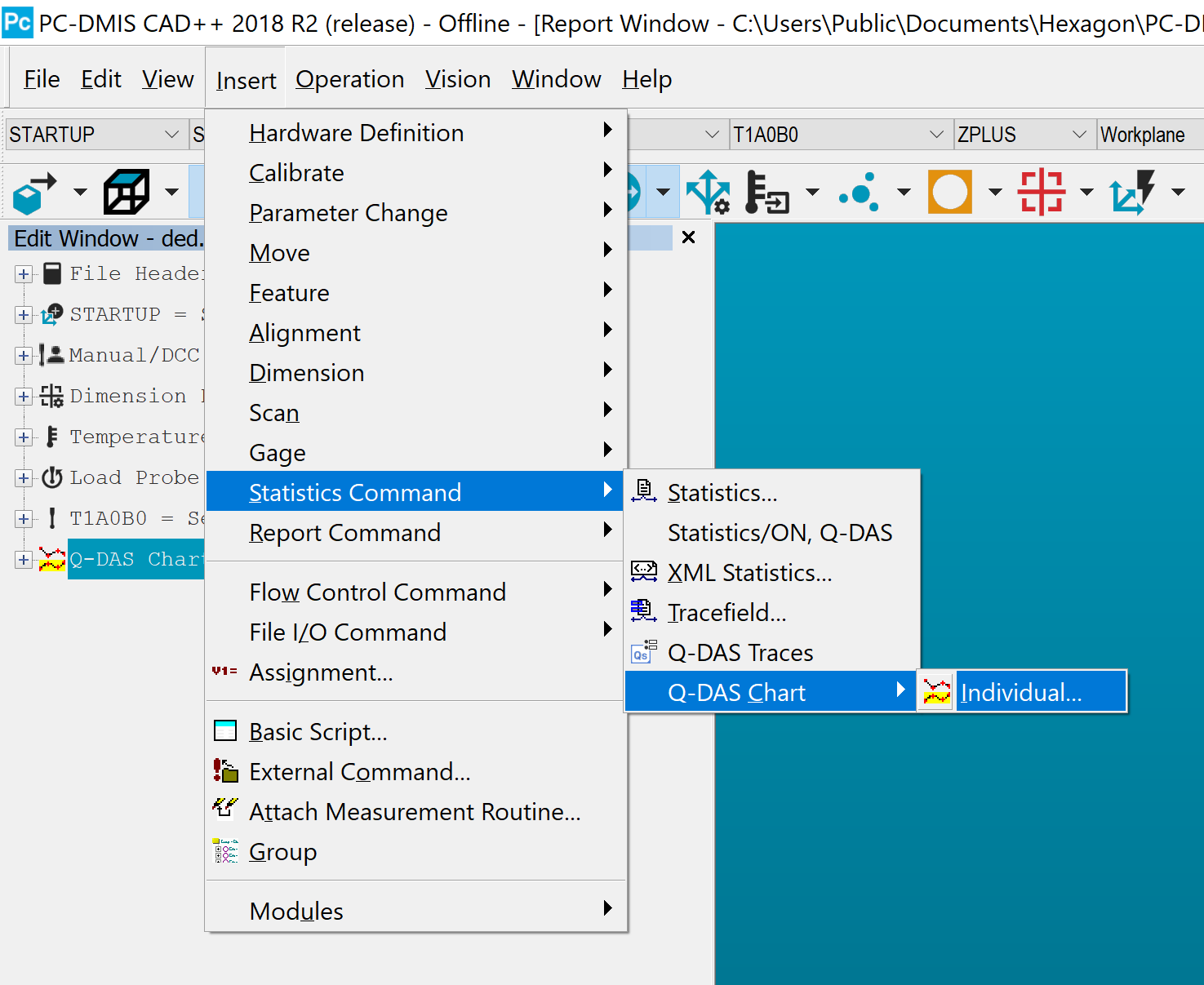Click the Assignment command entry
This screenshot has height=985, width=1204.
pos(320,672)
